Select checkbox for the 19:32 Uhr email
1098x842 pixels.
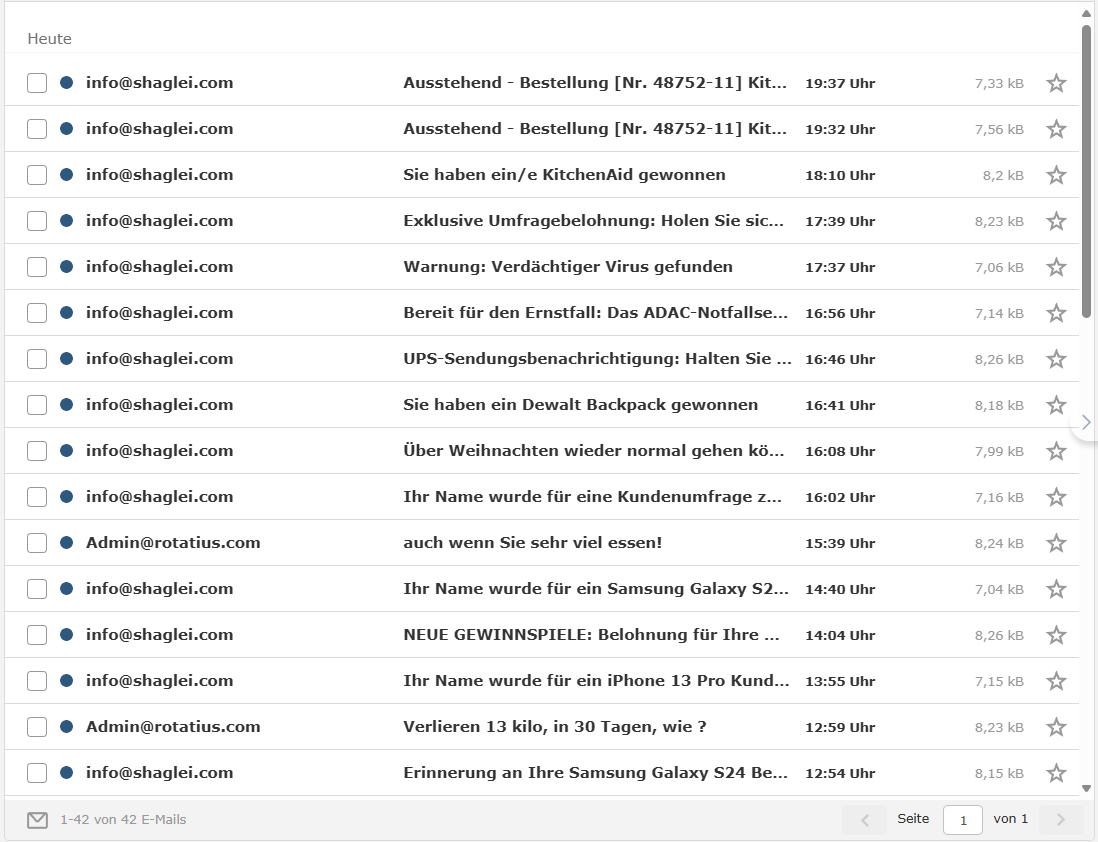click(37, 129)
